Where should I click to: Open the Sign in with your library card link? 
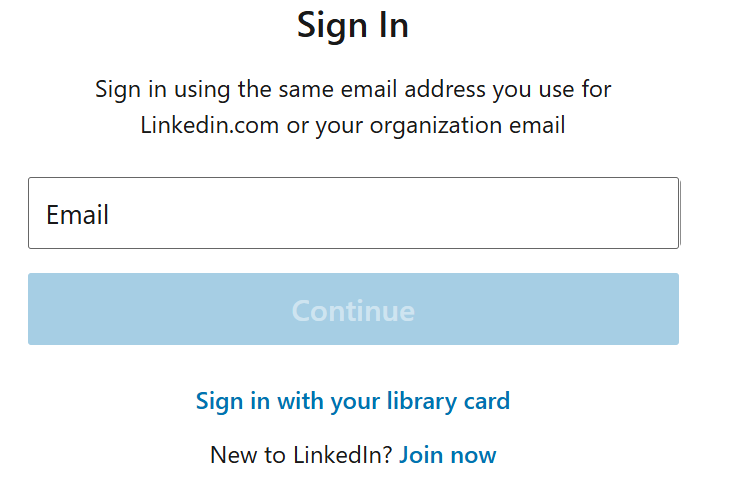(x=353, y=401)
